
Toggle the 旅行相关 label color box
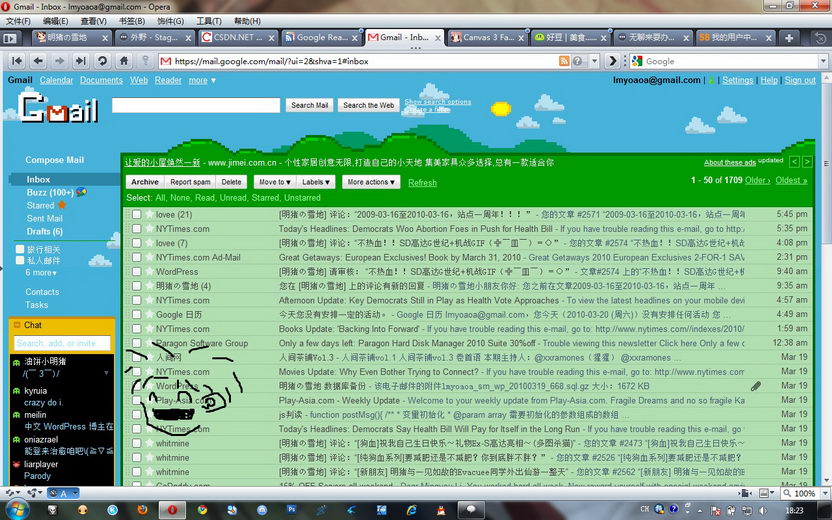(20, 249)
